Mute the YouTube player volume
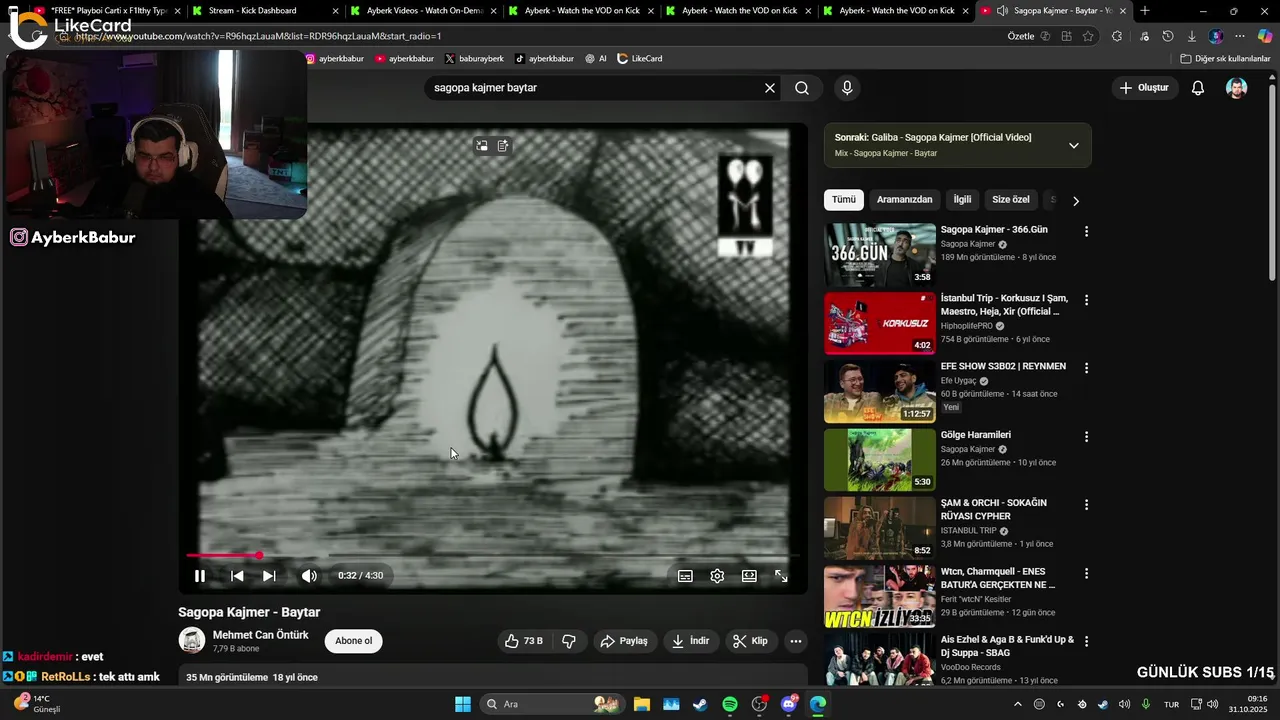This screenshot has height=720, width=1280. coord(309,576)
